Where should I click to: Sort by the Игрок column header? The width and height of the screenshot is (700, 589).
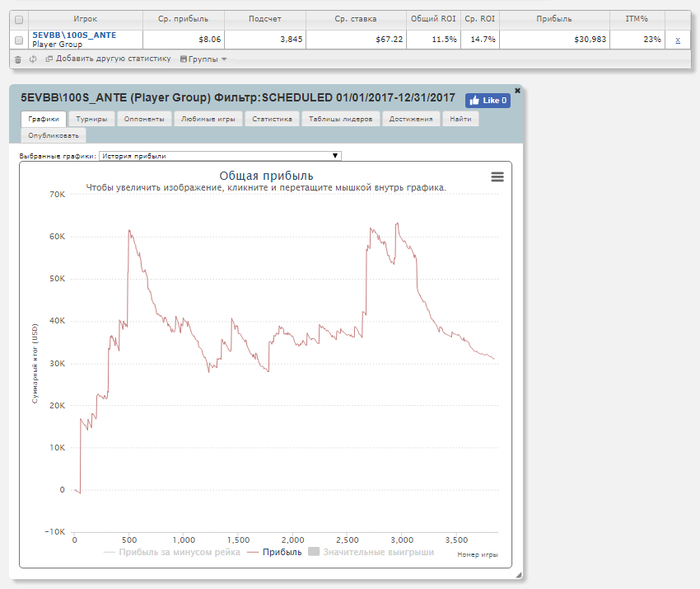(x=85, y=19)
